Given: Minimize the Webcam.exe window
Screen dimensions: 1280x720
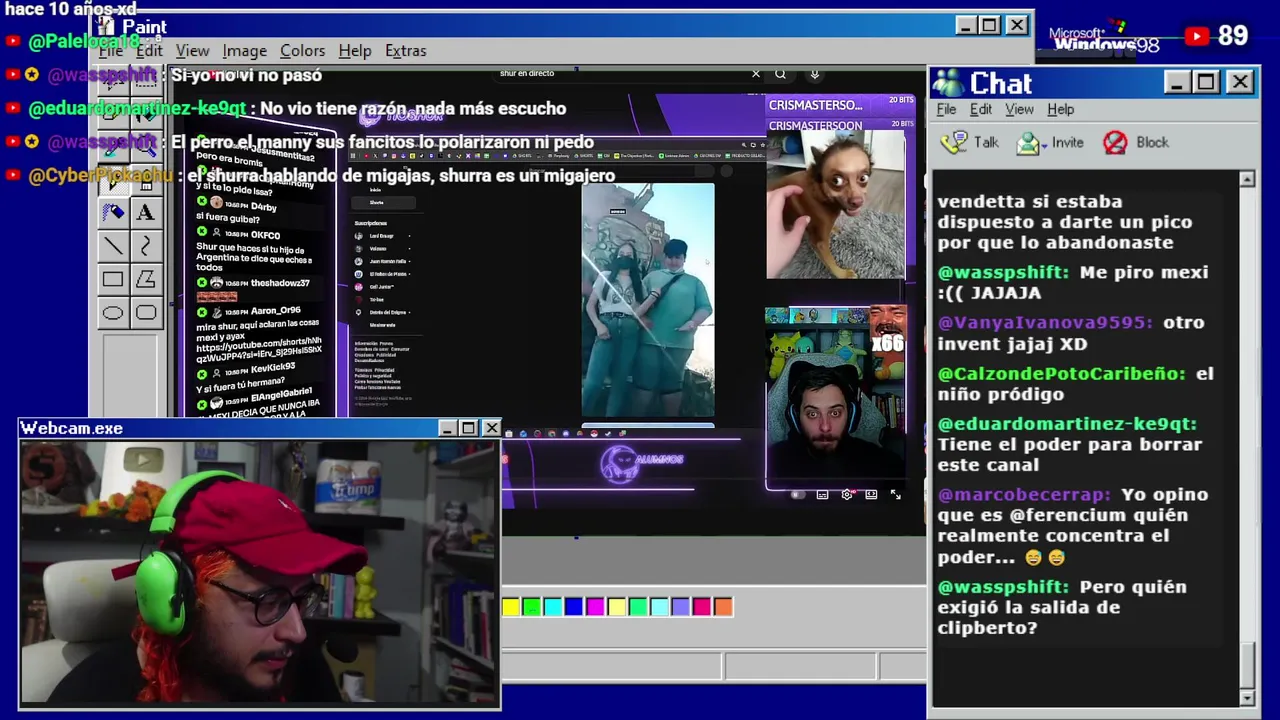Looking at the screenshot, I should point(447,428).
